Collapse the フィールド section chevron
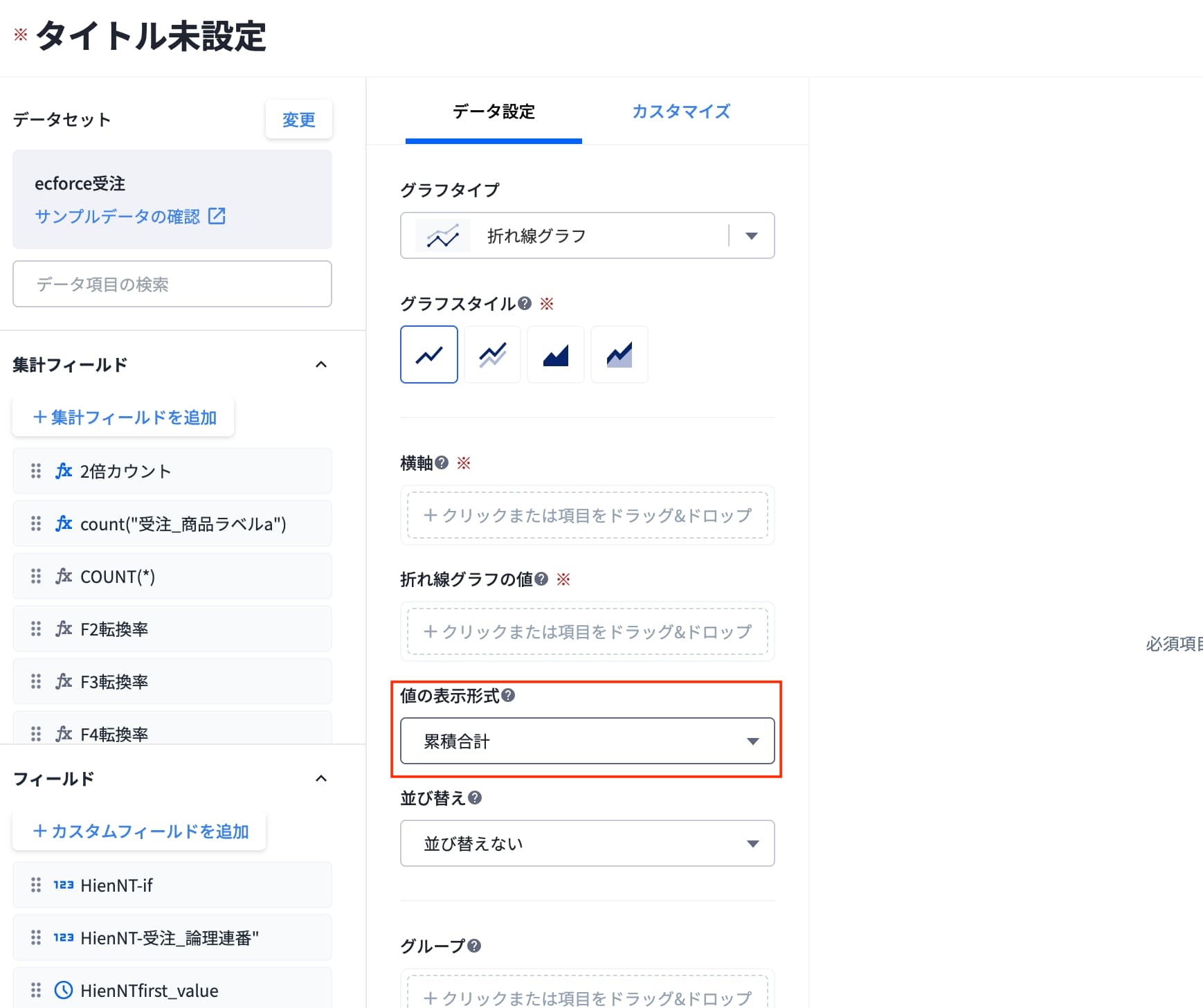This screenshot has height=1008, width=1203. point(321,778)
